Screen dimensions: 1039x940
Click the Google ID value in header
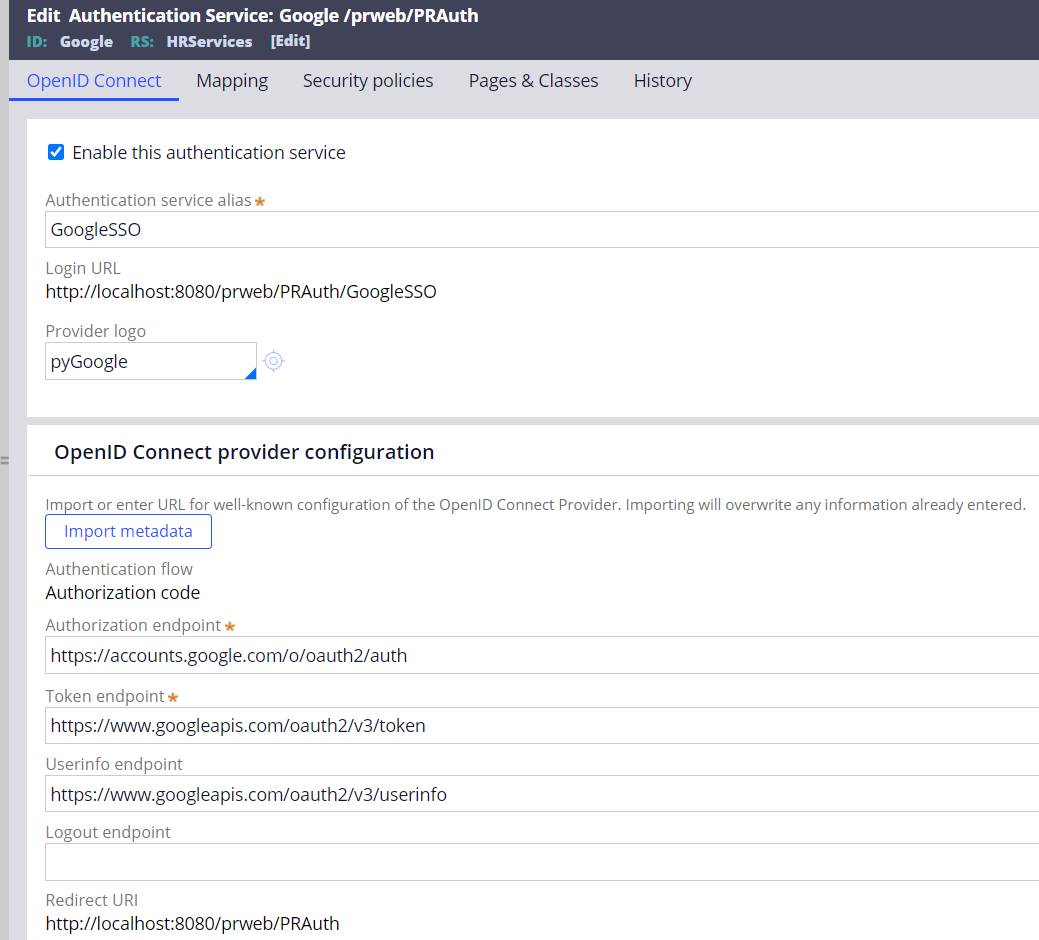point(86,41)
